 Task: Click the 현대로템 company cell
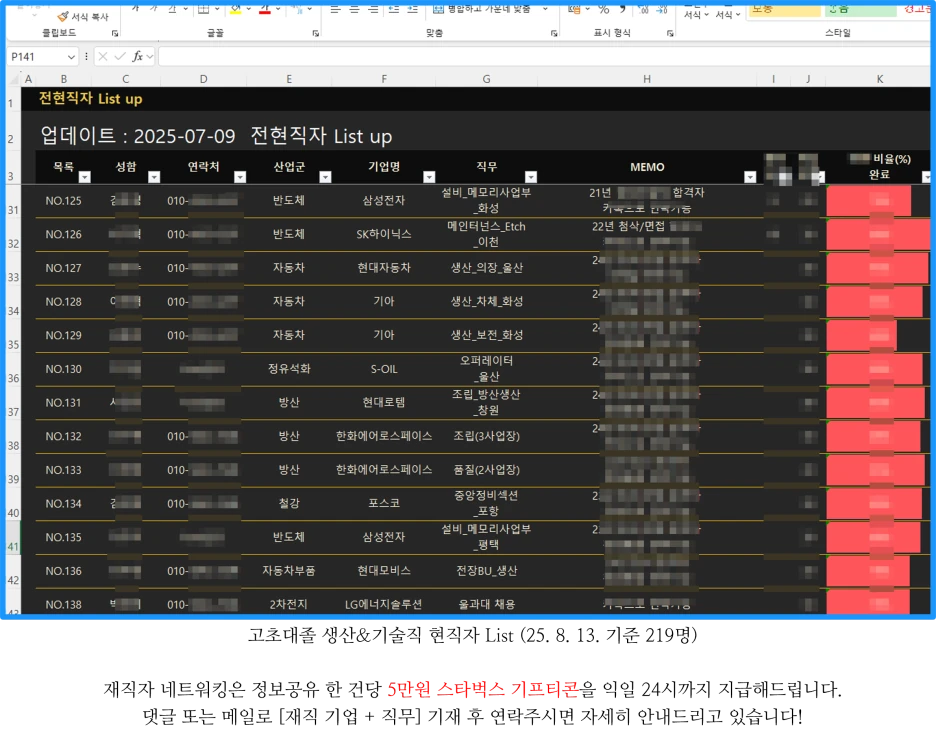[x=384, y=403]
